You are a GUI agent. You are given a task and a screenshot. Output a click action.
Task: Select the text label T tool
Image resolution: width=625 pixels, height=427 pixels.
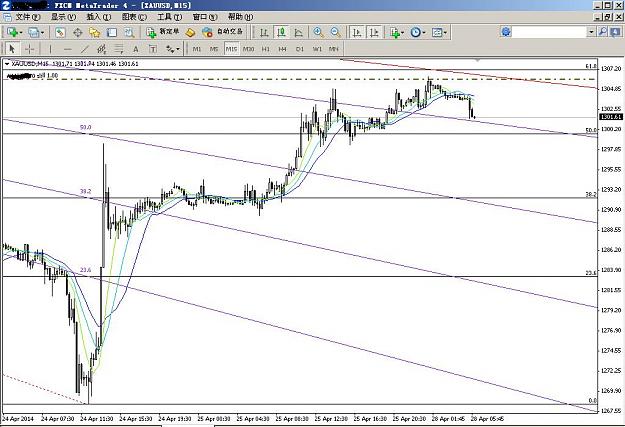[x=153, y=49]
